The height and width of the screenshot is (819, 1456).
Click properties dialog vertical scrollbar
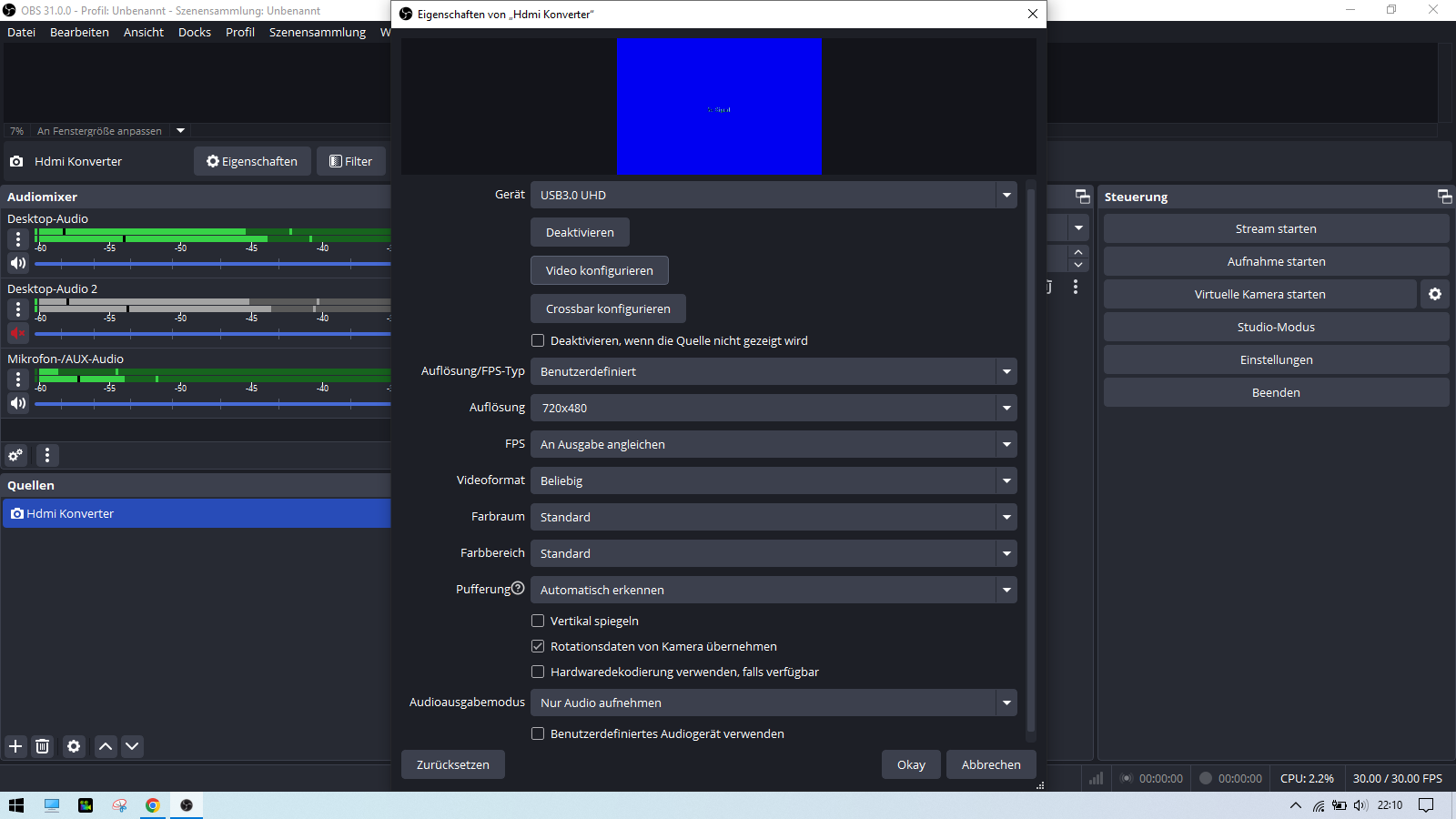pyautogui.click(x=1030, y=460)
